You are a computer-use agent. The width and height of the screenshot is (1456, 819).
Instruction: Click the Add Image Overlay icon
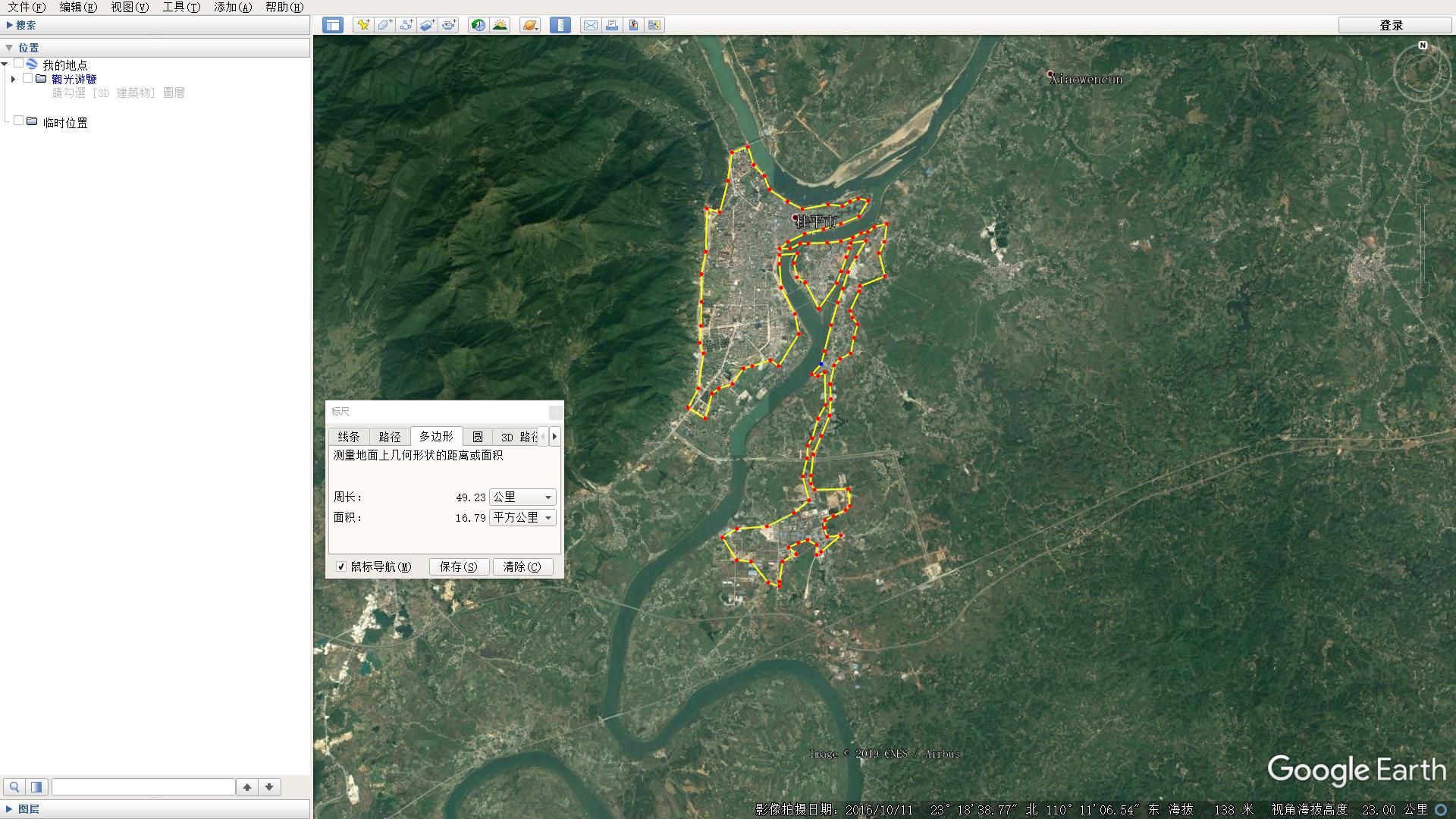[x=427, y=25]
